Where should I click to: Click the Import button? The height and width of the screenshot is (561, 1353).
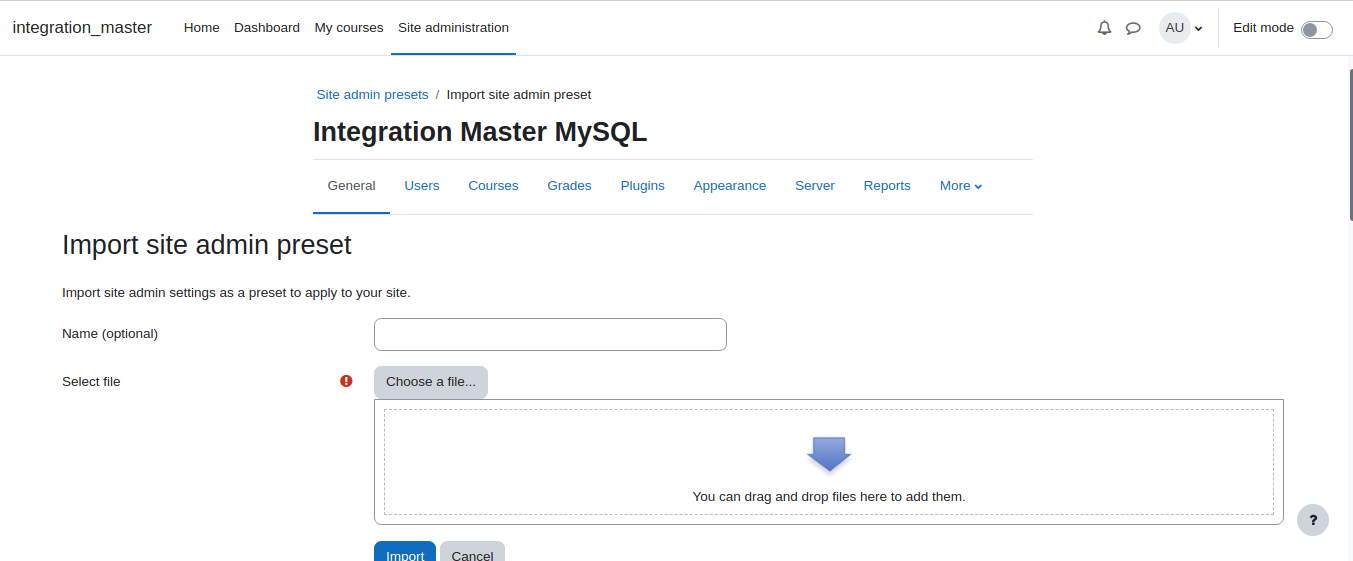[405, 551]
